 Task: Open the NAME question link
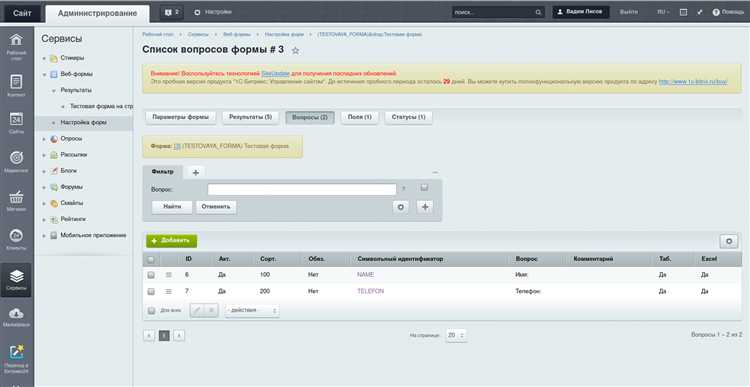tap(365, 275)
